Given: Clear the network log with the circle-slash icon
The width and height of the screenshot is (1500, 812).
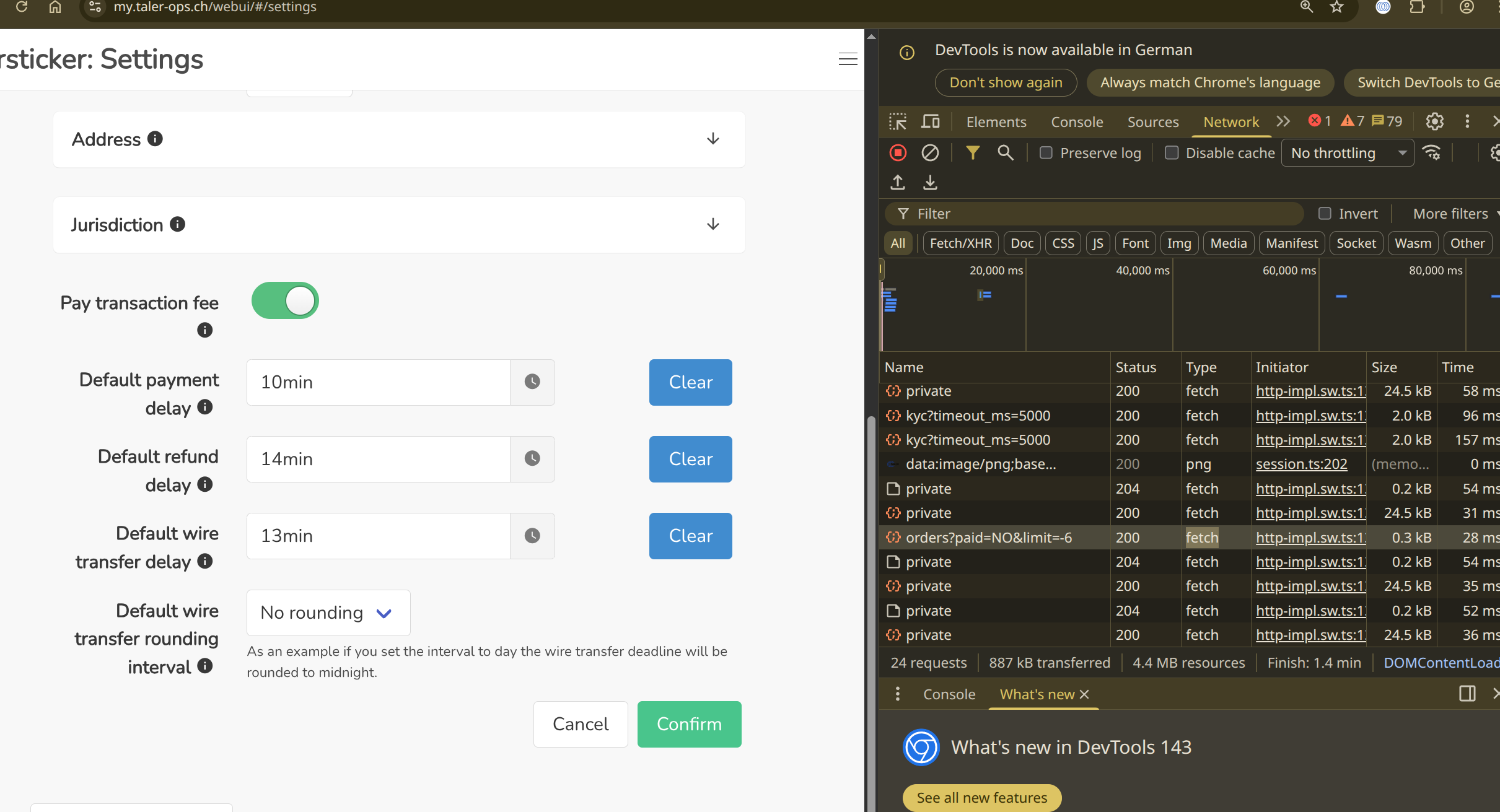Looking at the screenshot, I should [x=930, y=153].
